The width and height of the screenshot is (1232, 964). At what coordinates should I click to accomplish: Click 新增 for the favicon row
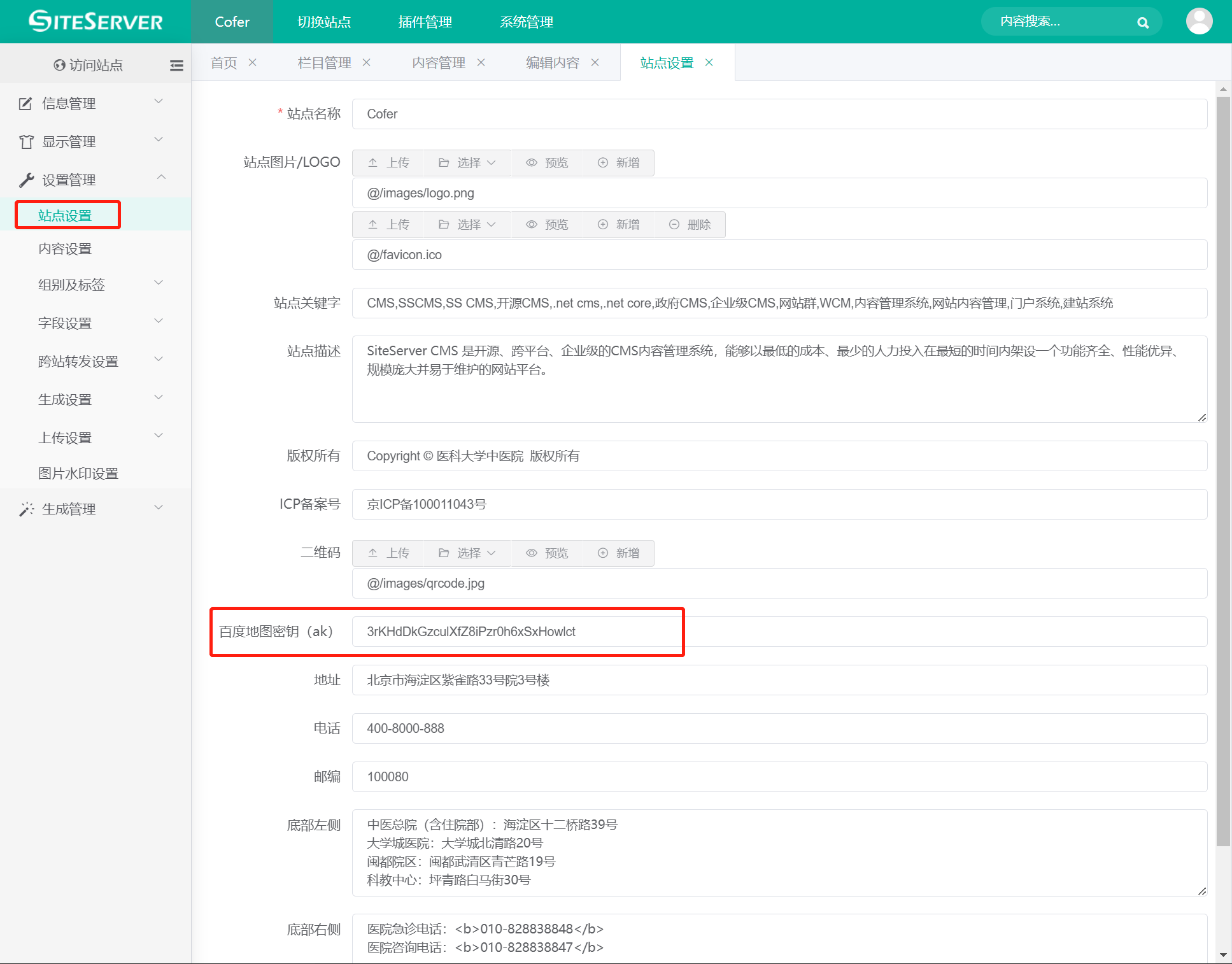coord(618,225)
